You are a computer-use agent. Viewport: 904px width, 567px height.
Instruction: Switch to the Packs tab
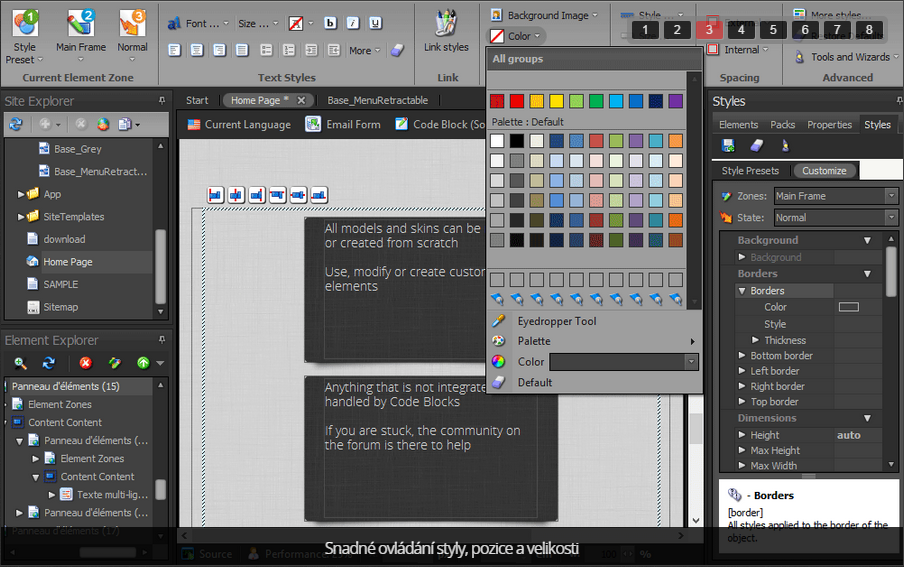[x=782, y=125]
